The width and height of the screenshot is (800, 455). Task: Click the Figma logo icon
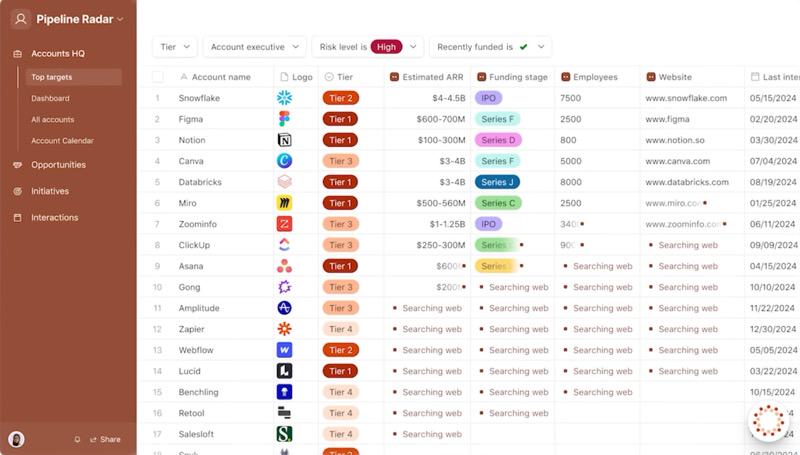284,119
